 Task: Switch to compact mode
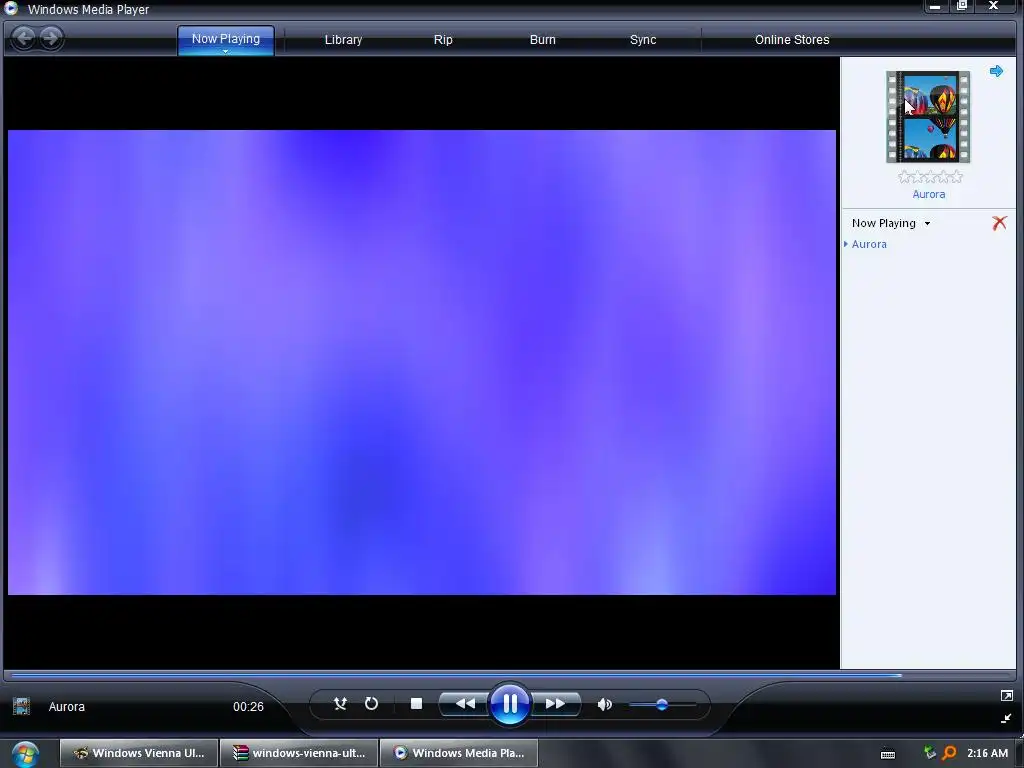[1006, 718]
